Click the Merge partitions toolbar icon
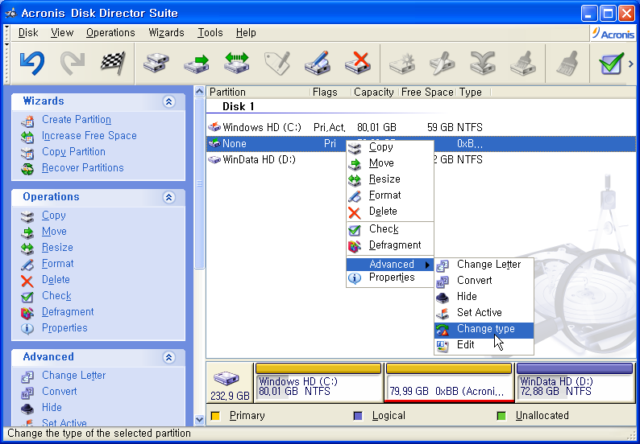The height and width of the screenshot is (444, 640). tap(482, 63)
